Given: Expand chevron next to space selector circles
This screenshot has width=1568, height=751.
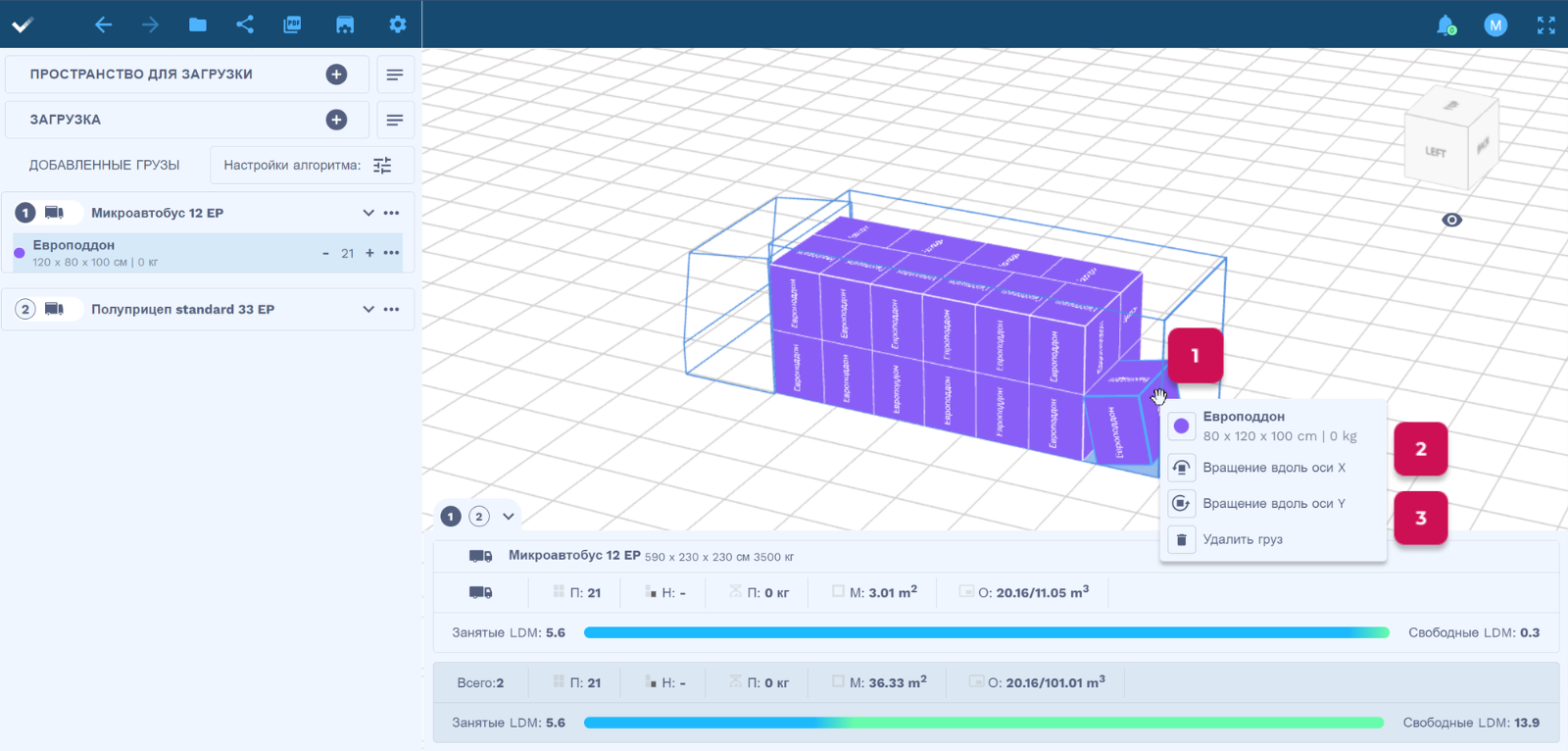Looking at the screenshot, I should [x=509, y=517].
